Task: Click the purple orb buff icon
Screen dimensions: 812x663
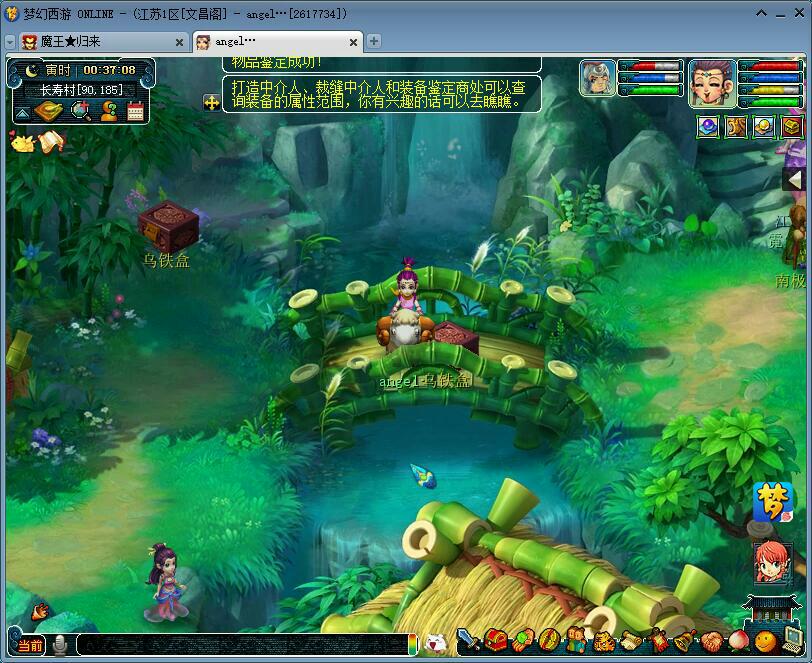Action: click(x=707, y=127)
